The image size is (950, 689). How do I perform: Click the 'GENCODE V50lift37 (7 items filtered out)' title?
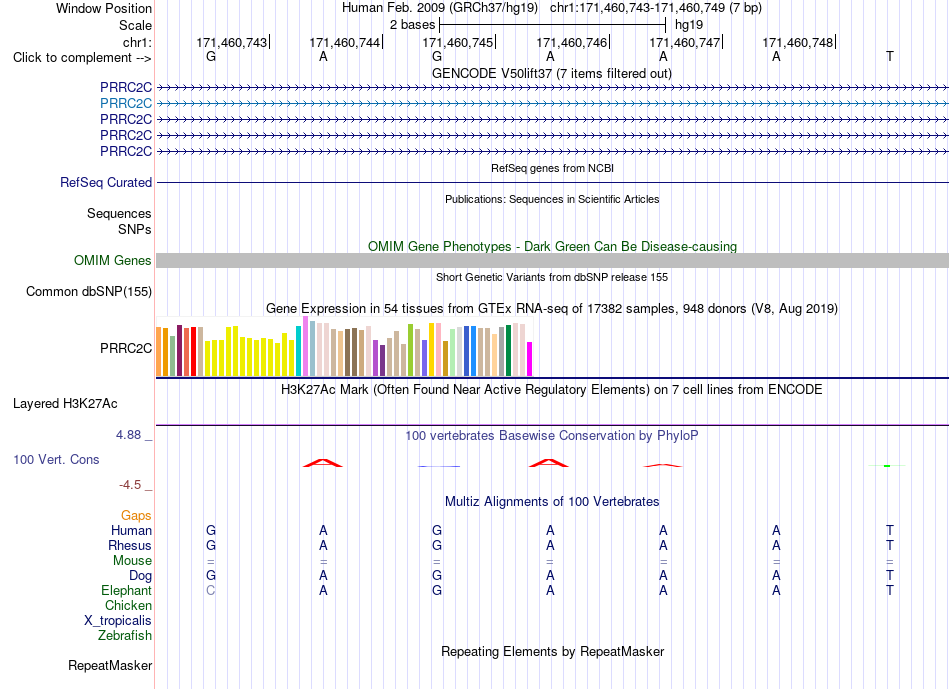coord(552,73)
